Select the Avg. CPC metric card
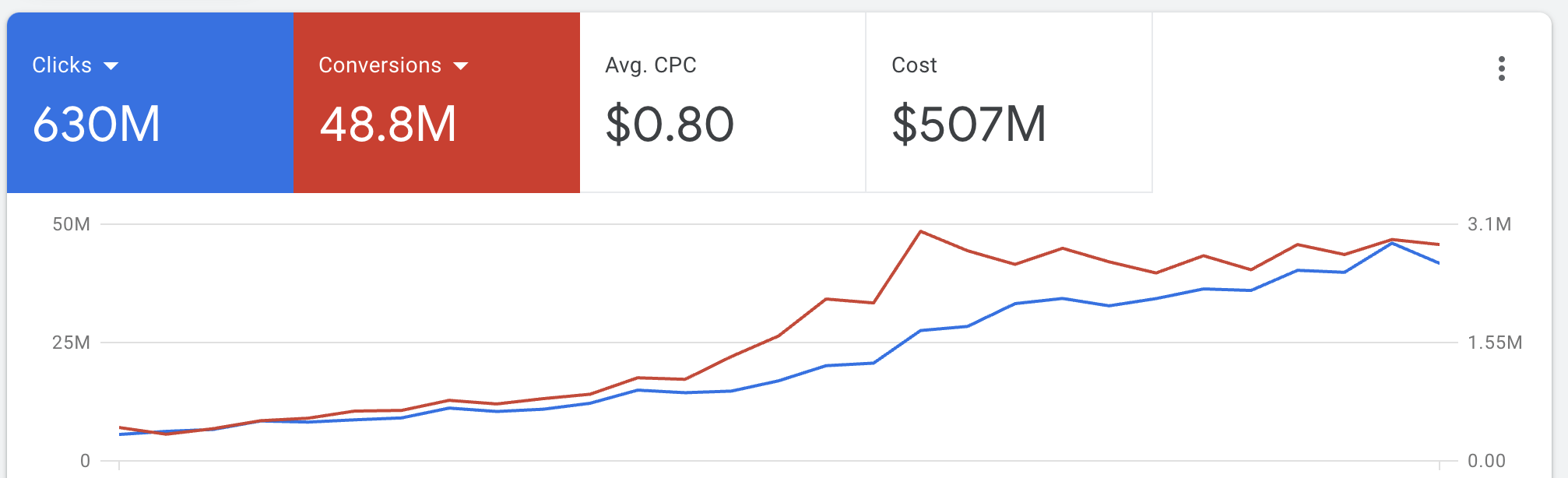This screenshot has height=478, width=1568. tap(722, 102)
